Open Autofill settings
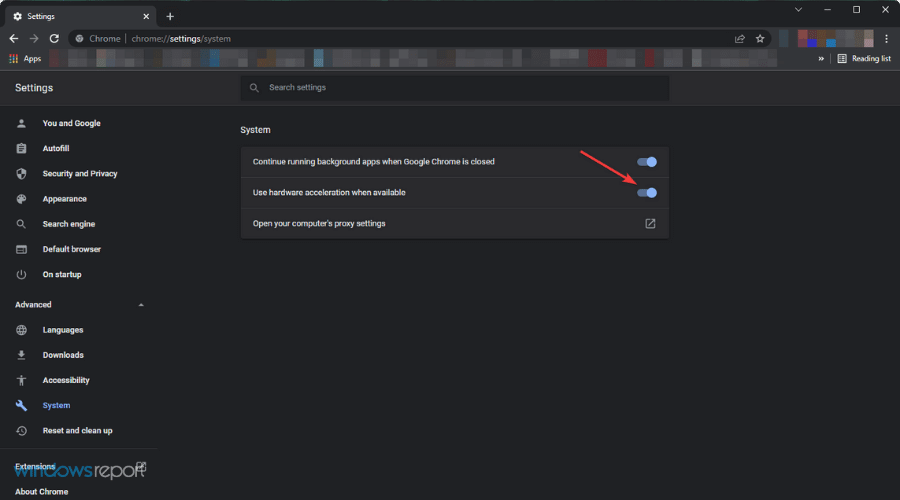Screen dimensions: 900x500 click(56, 149)
